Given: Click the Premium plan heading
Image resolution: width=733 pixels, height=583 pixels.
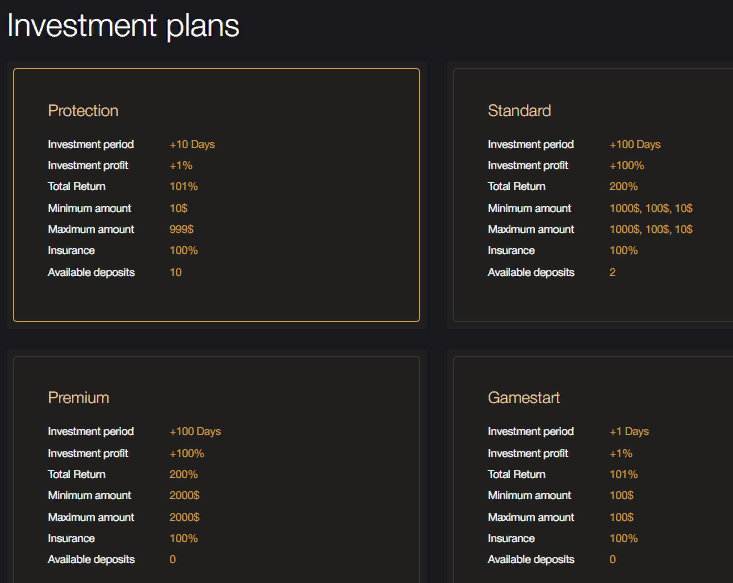Looking at the screenshot, I should [79, 398].
